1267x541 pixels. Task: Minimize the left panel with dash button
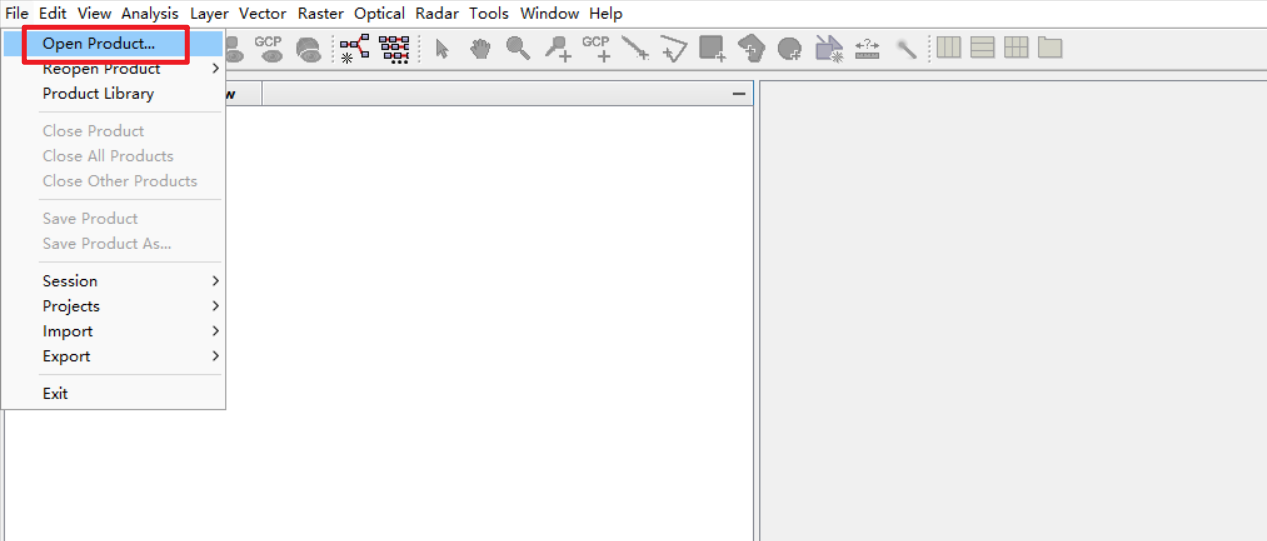click(739, 94)
